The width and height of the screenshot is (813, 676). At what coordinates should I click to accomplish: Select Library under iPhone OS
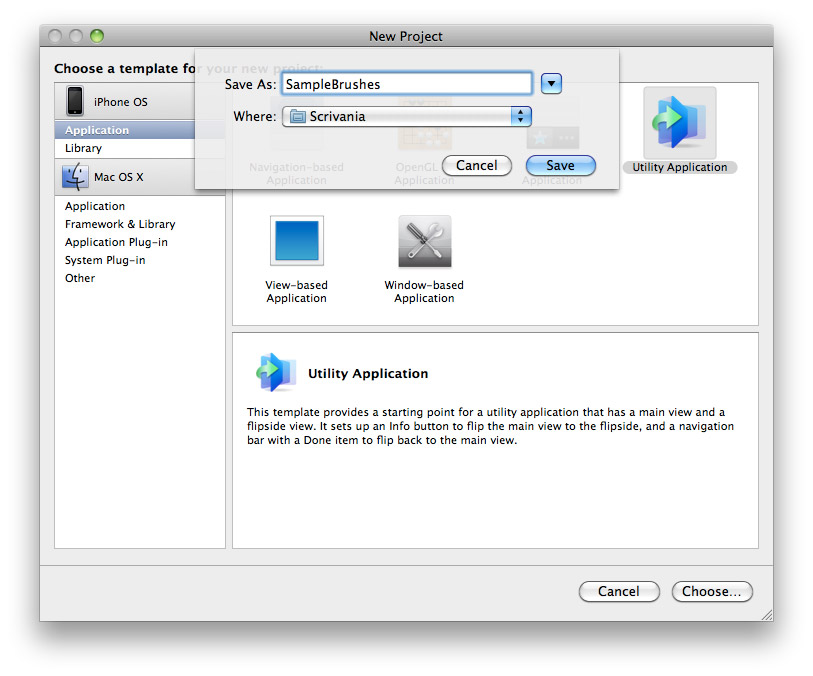[84, 148]
